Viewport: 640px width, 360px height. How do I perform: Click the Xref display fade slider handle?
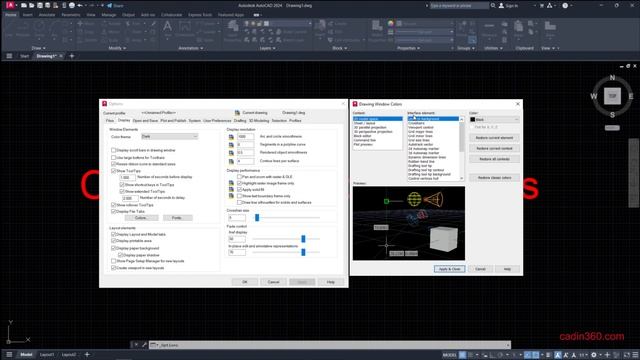coord(303,239)
